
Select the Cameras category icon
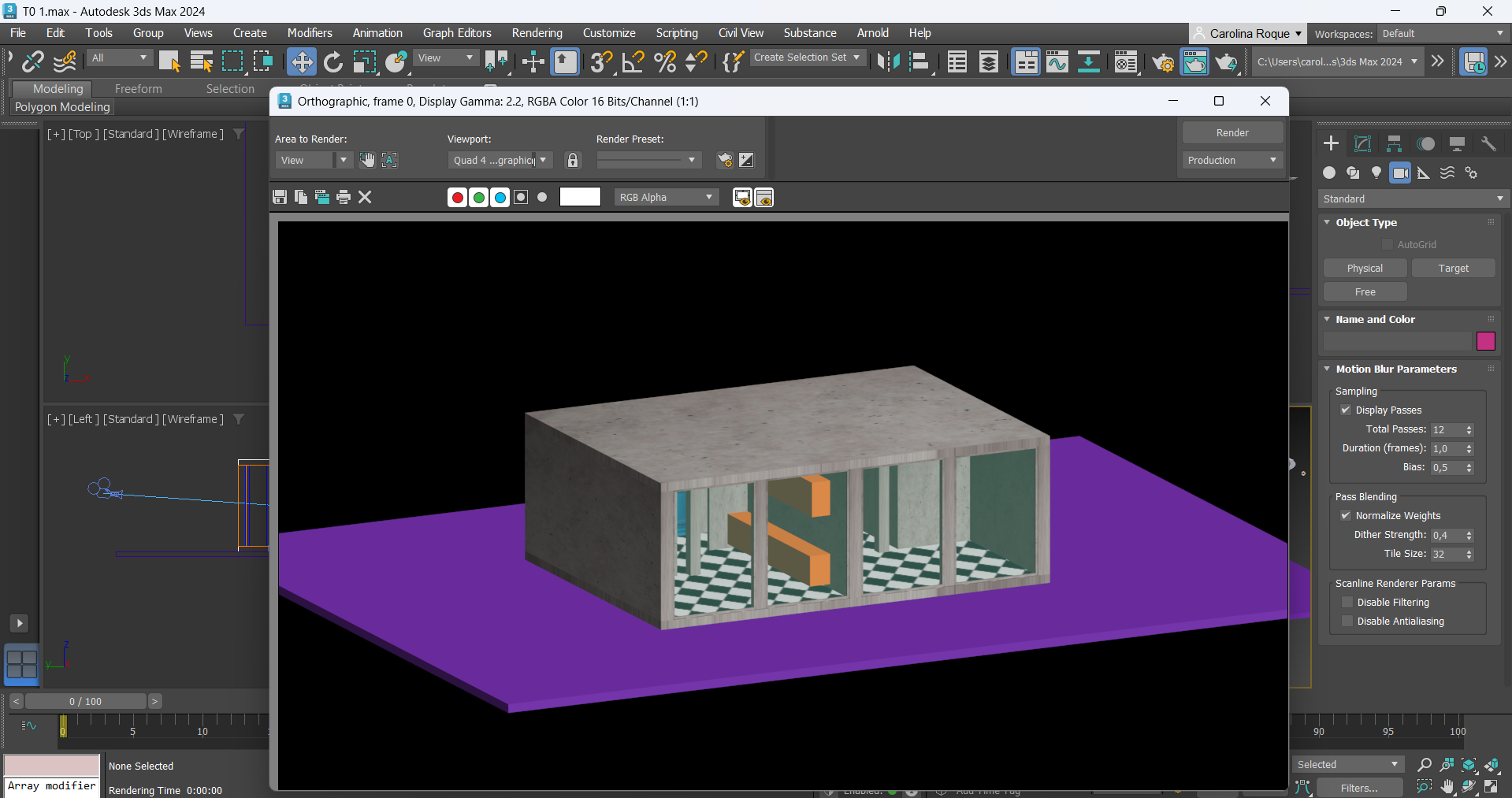1400,173
